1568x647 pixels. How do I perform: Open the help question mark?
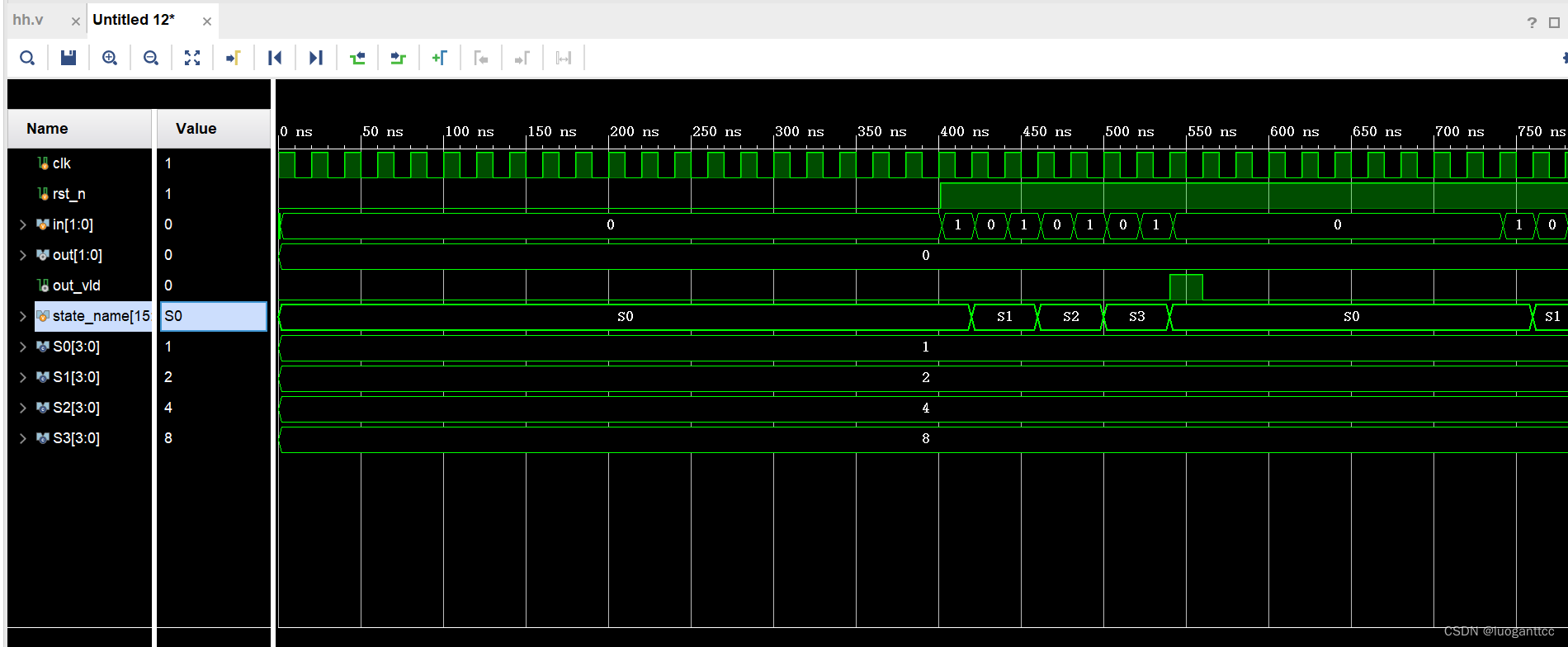pos(1532,22)
